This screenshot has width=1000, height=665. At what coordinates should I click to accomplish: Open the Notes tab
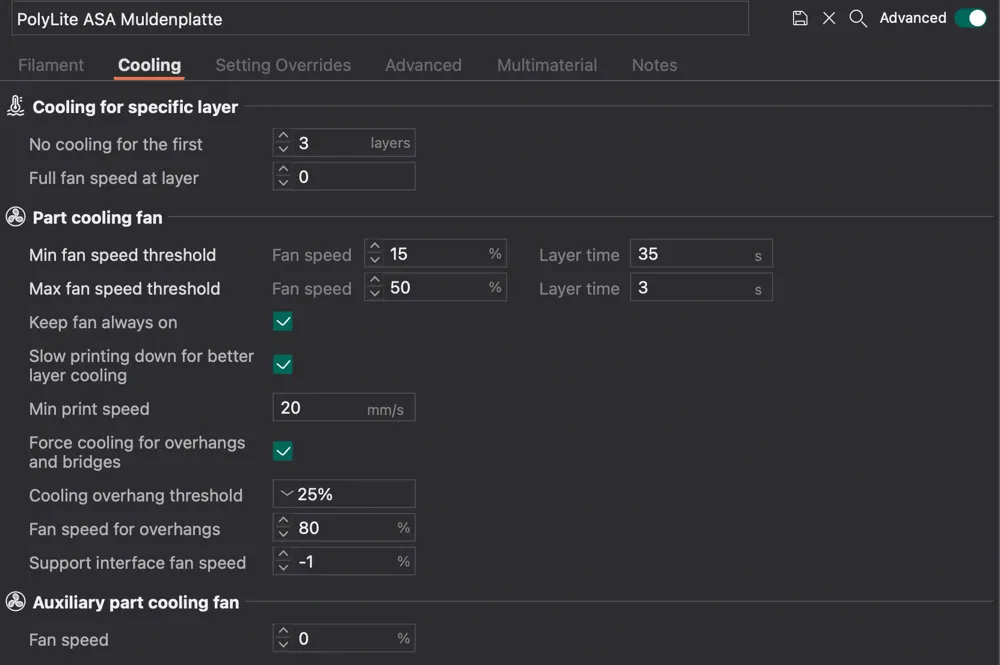point(654,65)
